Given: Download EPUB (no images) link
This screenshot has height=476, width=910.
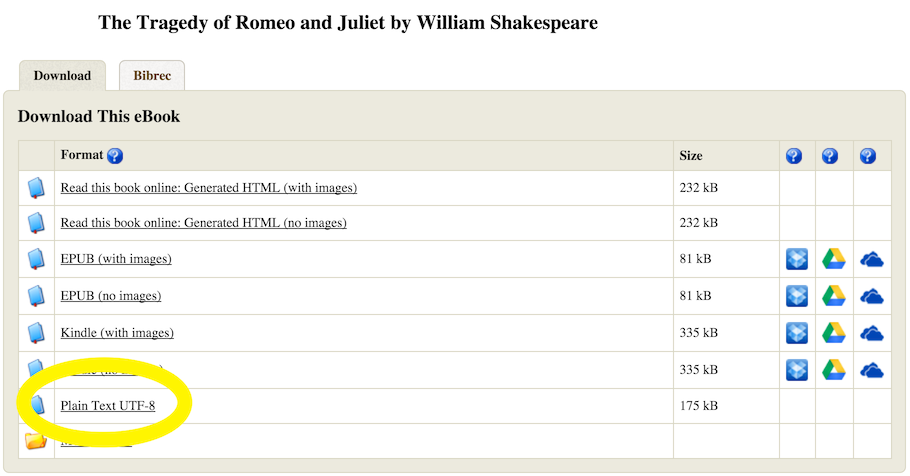Looking at the screenshot, I should [x=111, y=295].
